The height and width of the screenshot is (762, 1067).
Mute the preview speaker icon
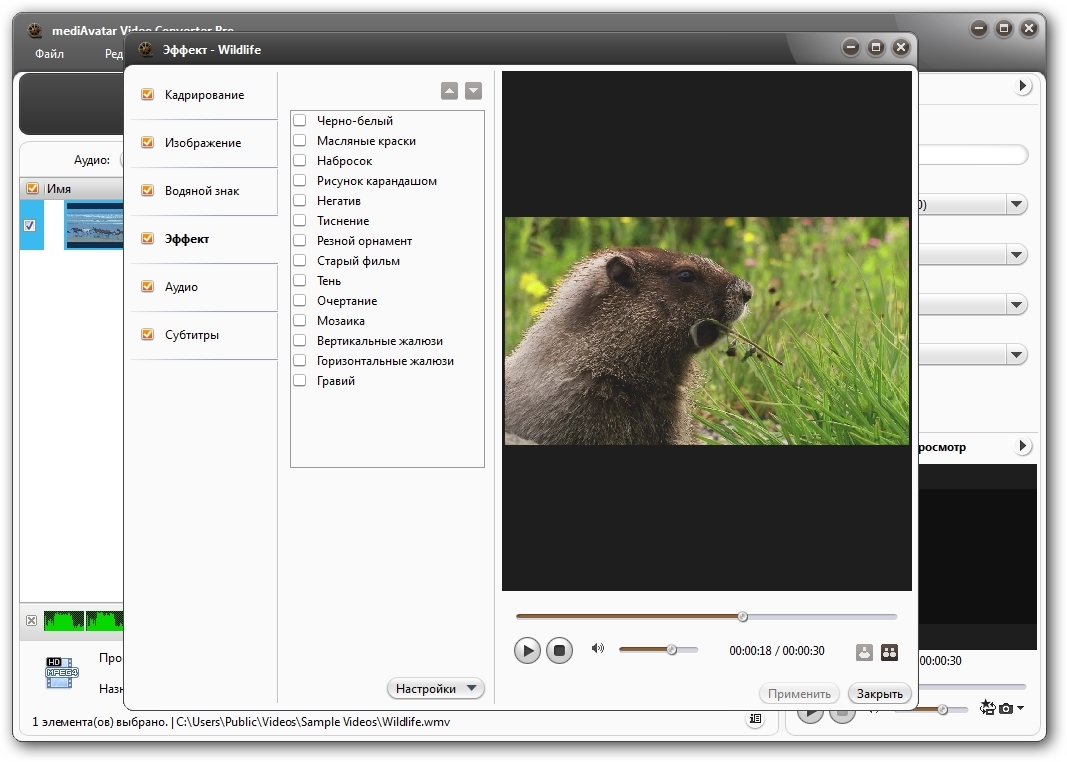[598, 648]
